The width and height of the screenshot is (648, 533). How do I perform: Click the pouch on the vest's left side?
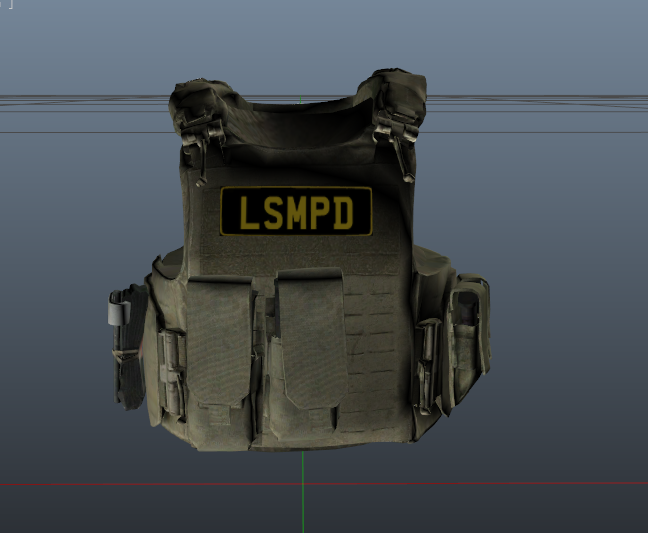point(127,345)
